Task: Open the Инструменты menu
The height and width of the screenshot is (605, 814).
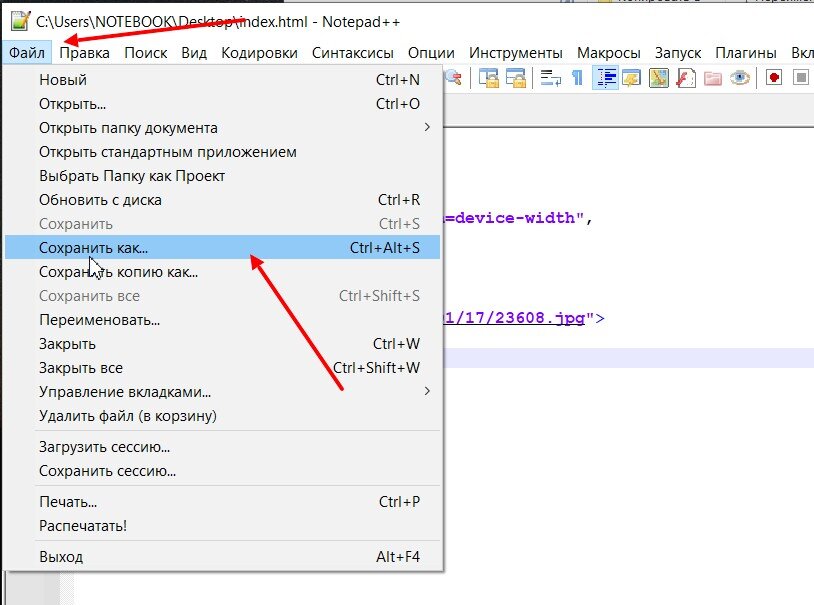Action: pos(515,53)
